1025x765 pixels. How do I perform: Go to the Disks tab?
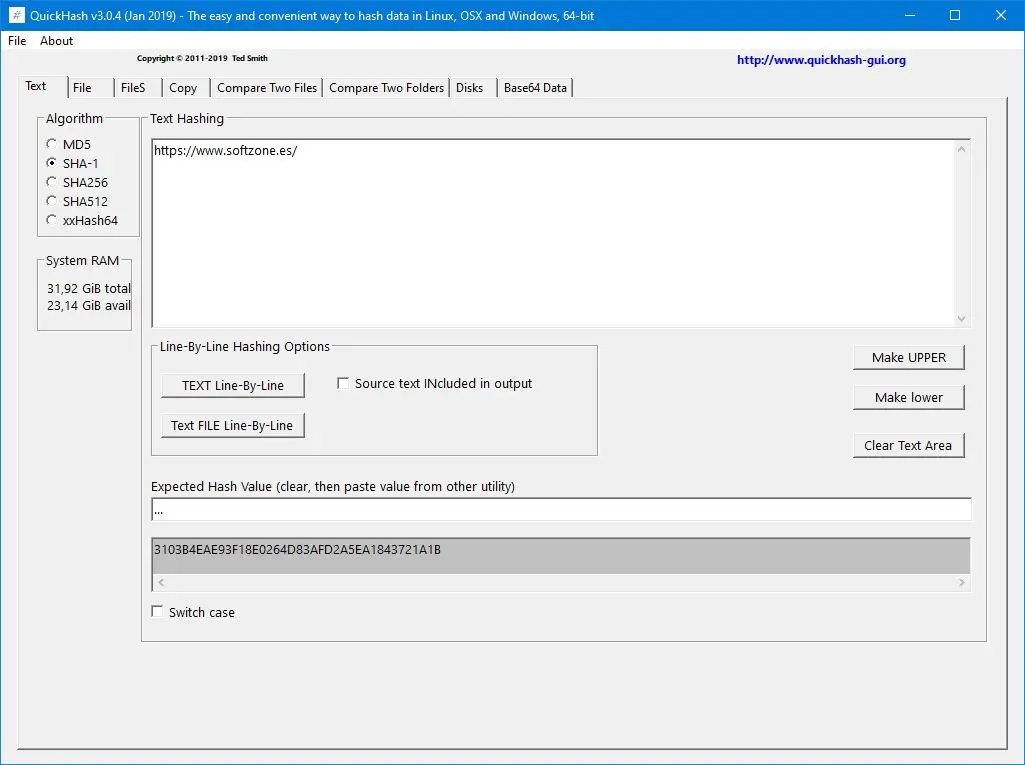point(470,88)
